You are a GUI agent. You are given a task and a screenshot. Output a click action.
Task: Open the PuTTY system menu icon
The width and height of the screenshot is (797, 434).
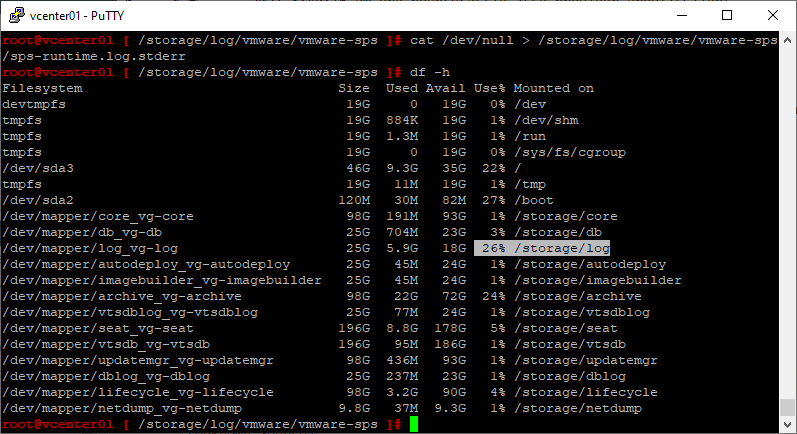click(x=14, y=15)
